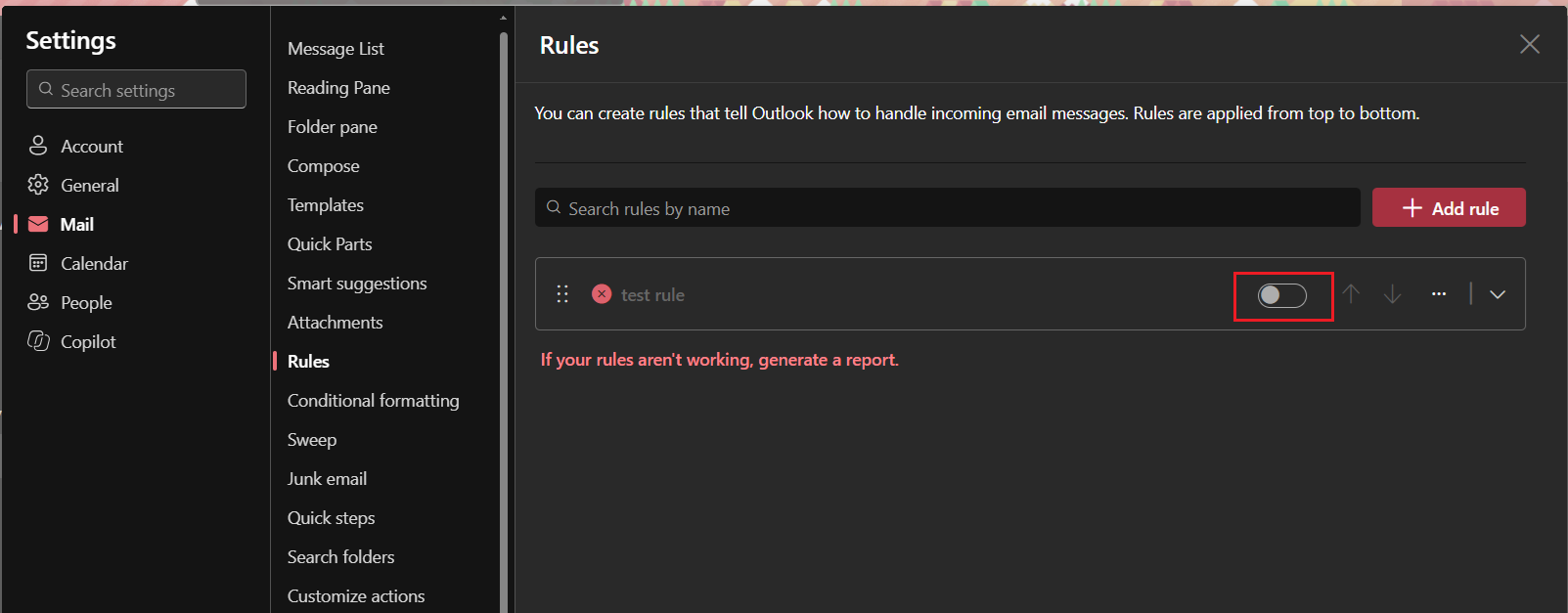This screenshot has width=1568, height=613.
Task: Open Attachments settings
Action: point(335,322)
